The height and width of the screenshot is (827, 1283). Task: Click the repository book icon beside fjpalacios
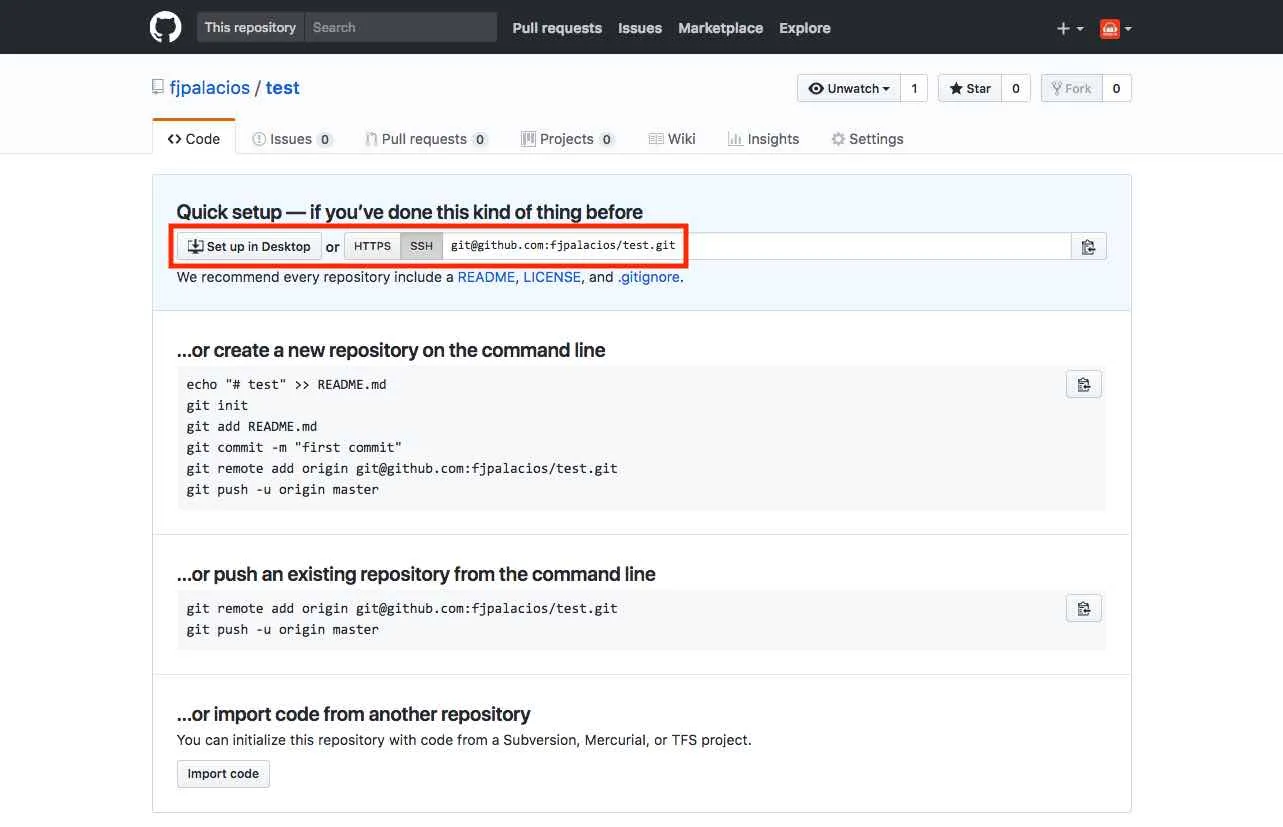coord(158,87)
